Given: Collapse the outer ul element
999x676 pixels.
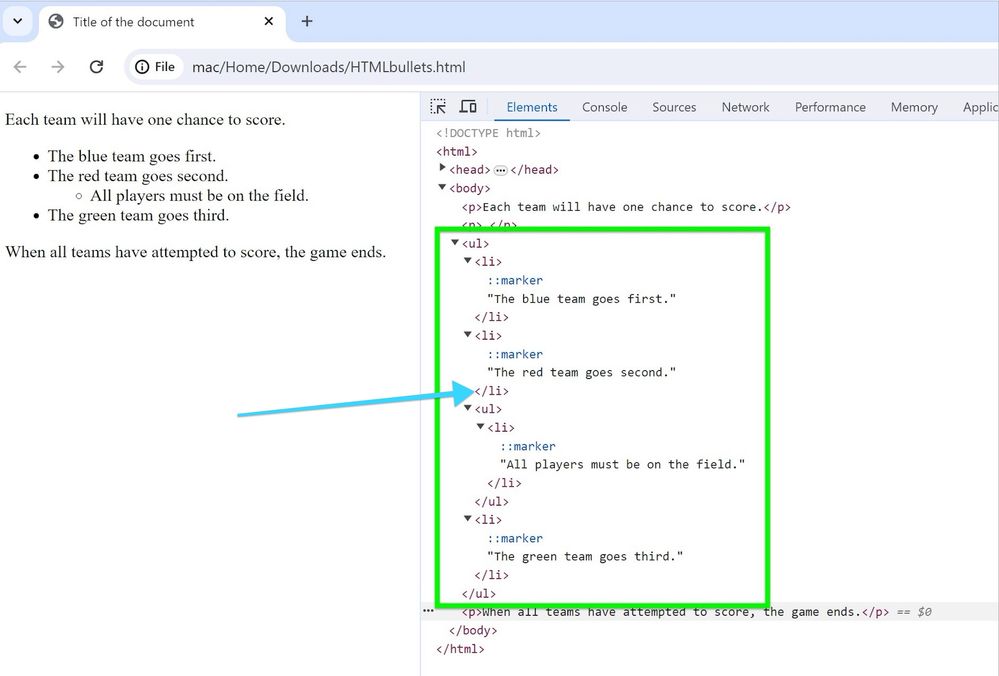Looking at the screenshot, I should click(456, 243).
